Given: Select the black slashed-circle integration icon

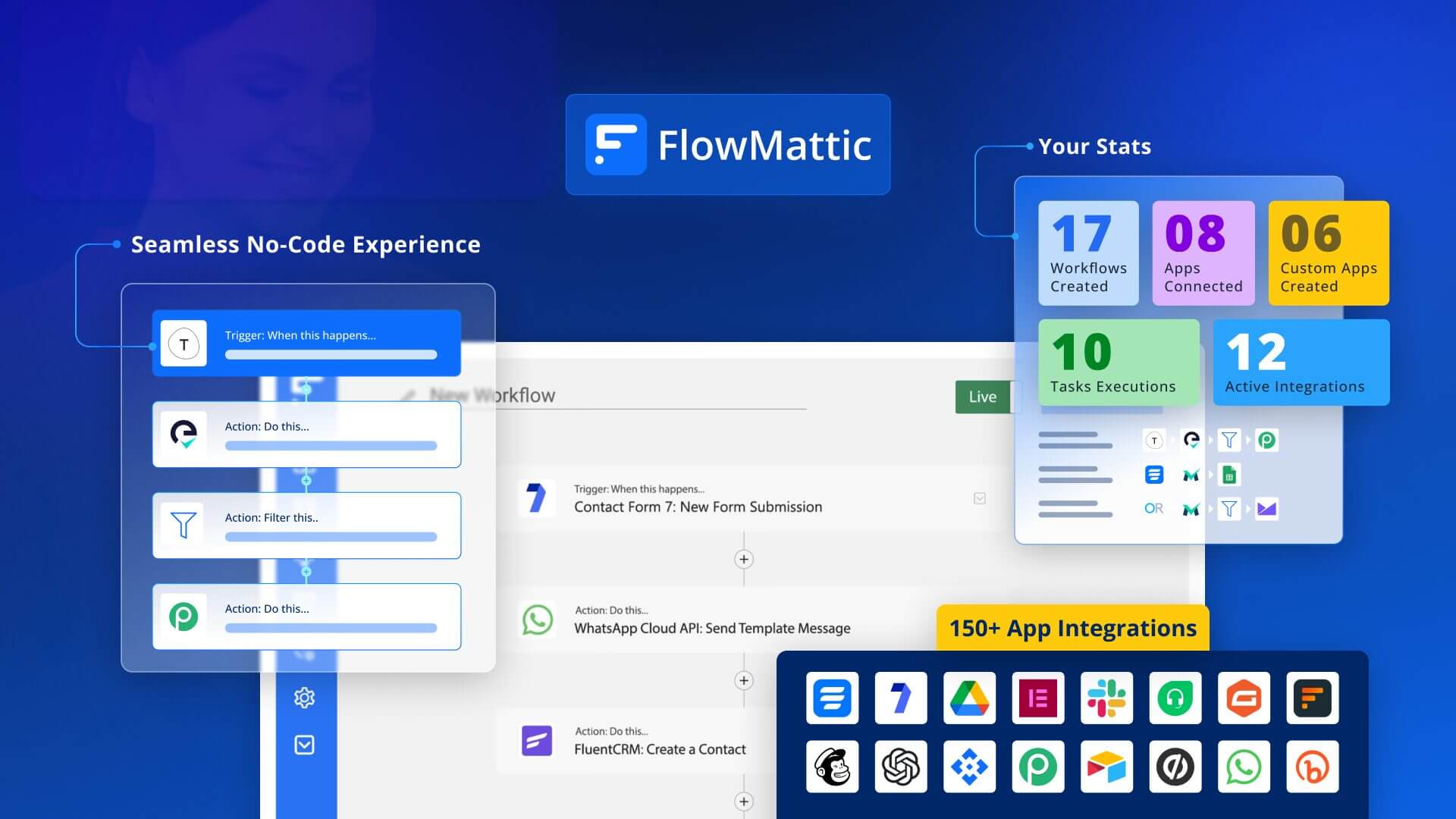Looking at the screenshot, I should [1175, 767].
